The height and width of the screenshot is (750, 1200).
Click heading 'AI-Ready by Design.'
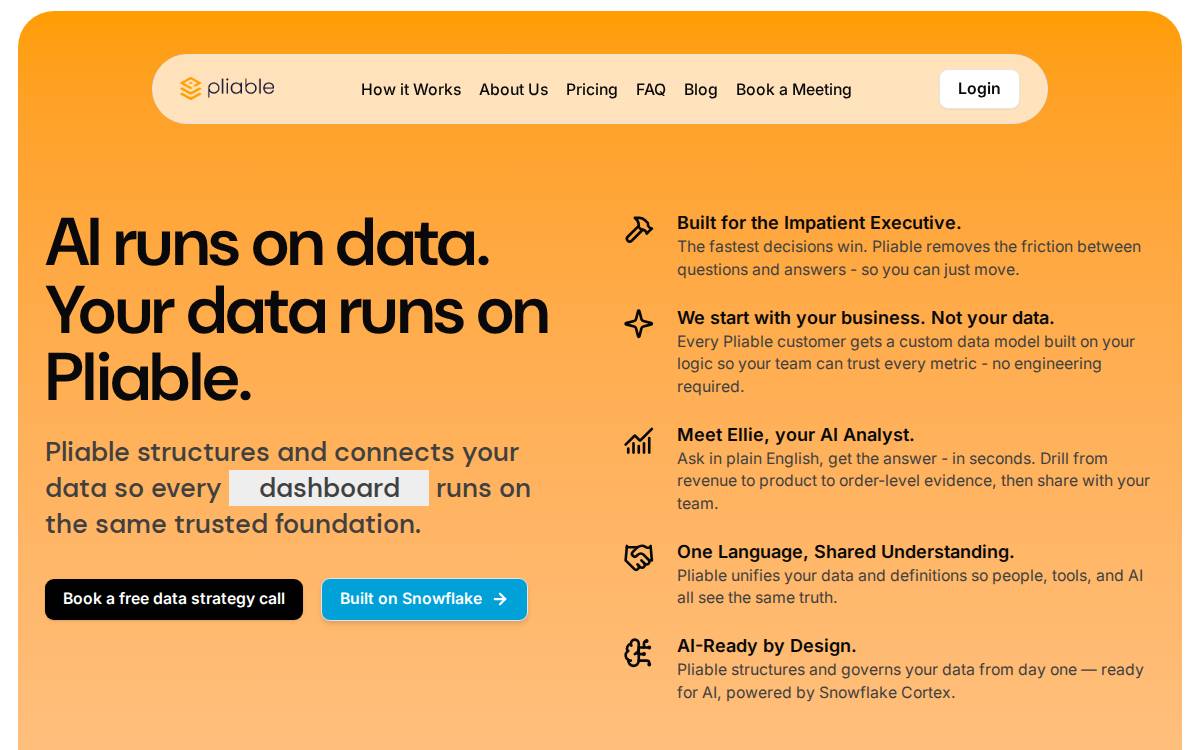pyautogui.click(x=767, y=646)
